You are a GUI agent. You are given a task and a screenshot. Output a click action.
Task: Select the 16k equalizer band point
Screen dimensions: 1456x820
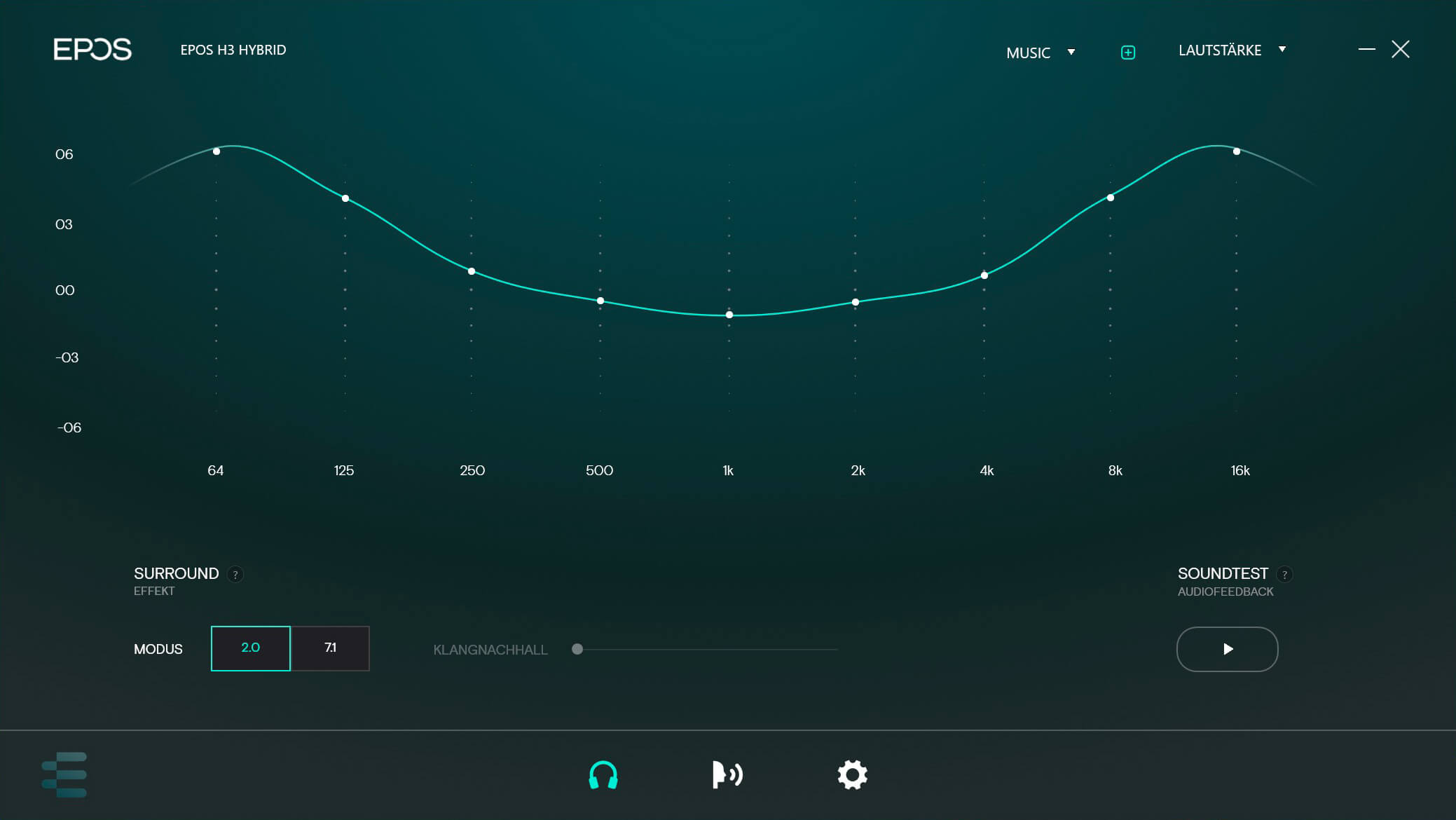[x=1237, y=151]
